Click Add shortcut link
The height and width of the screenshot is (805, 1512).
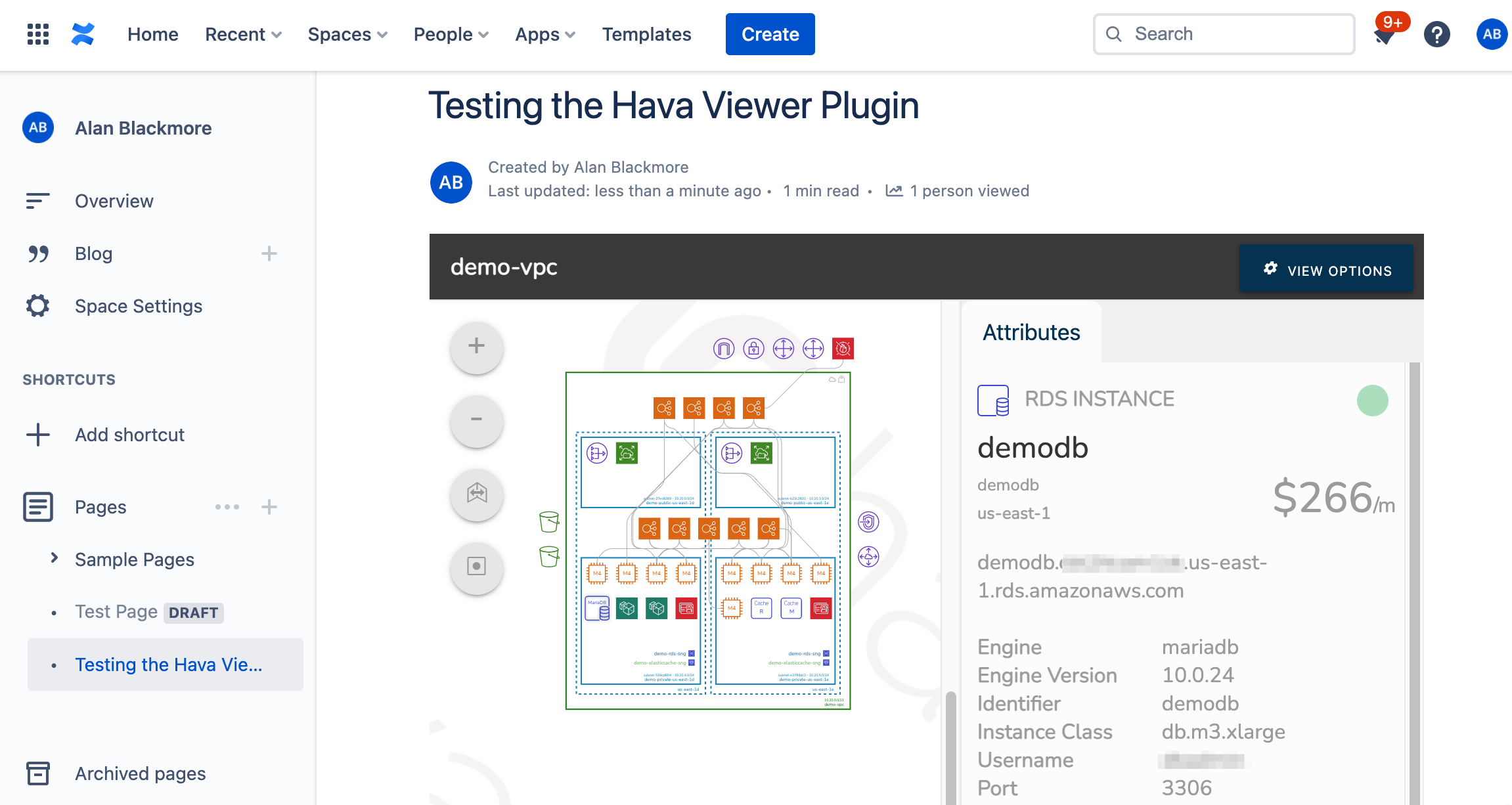[x=129, y=435]
